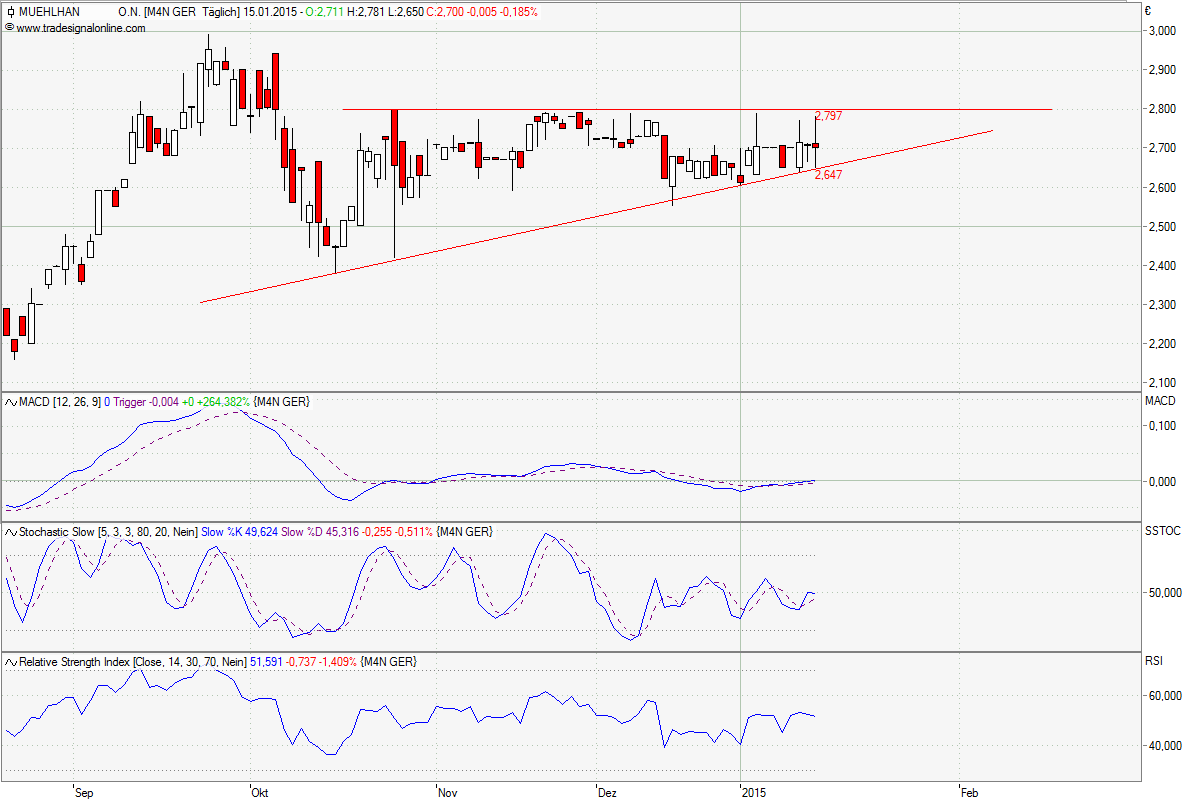Click the line icon before Relative Strength Index

[10, 662]
